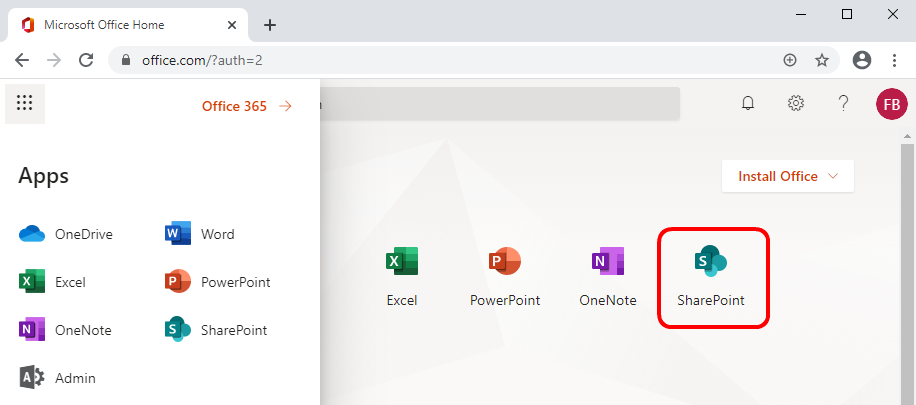Go back with the browser back arrow

click(x=22, y=60)
